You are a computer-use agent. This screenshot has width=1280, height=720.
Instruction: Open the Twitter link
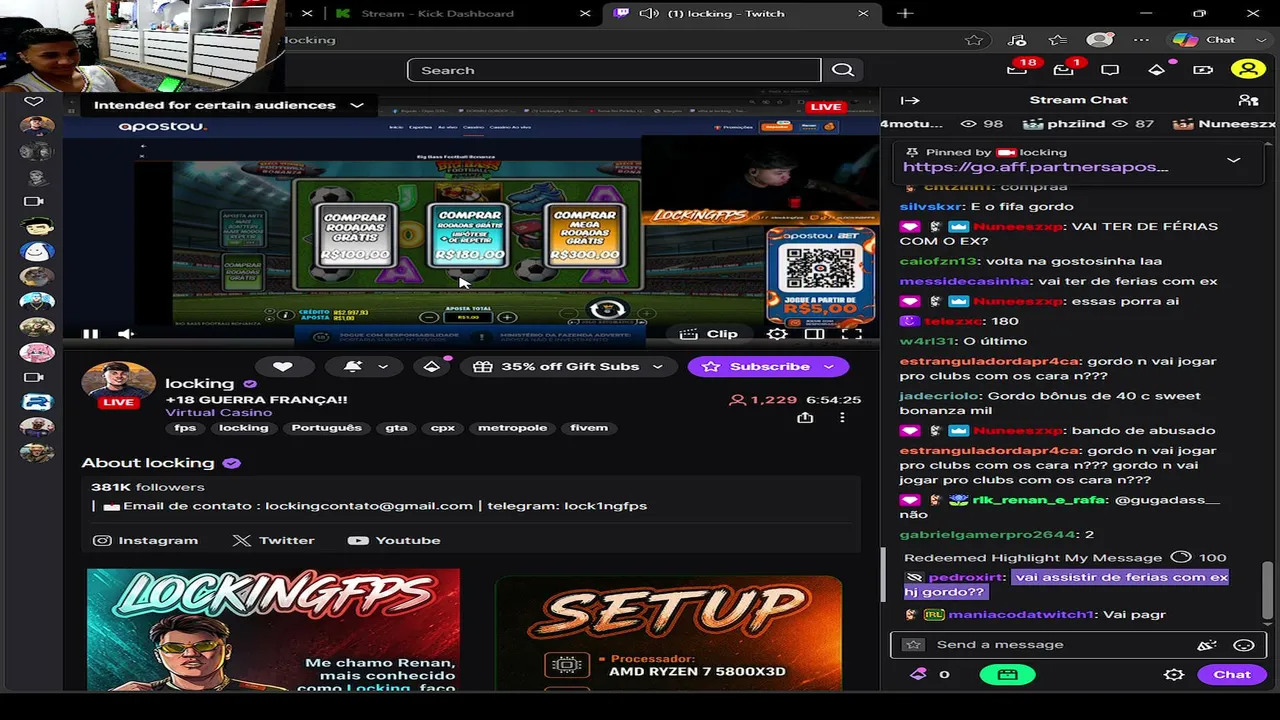(x=273, y=541)
